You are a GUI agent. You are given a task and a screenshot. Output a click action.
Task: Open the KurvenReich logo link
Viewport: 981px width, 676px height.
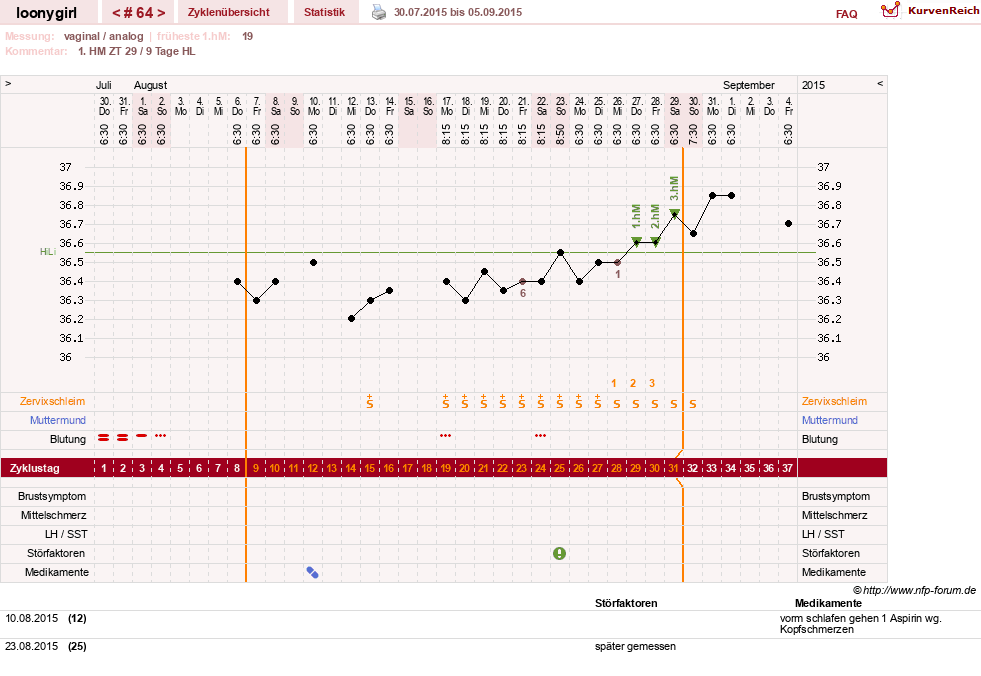click(930, 11)
